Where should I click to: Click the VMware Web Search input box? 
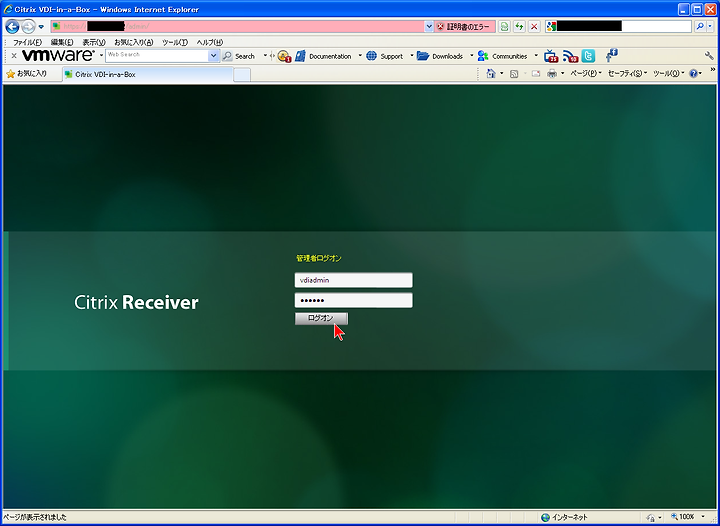157,56
